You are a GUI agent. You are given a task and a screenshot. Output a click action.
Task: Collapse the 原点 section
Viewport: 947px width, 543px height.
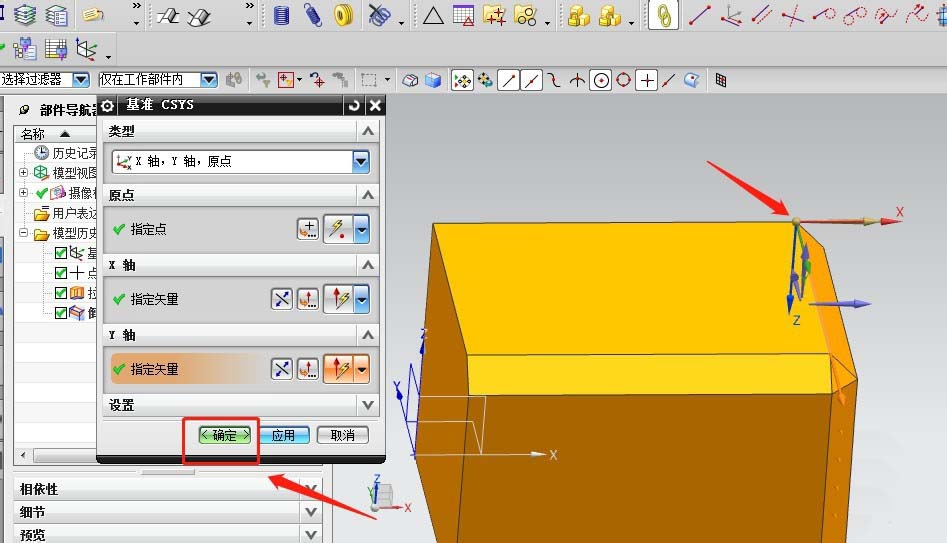point(368,195)
